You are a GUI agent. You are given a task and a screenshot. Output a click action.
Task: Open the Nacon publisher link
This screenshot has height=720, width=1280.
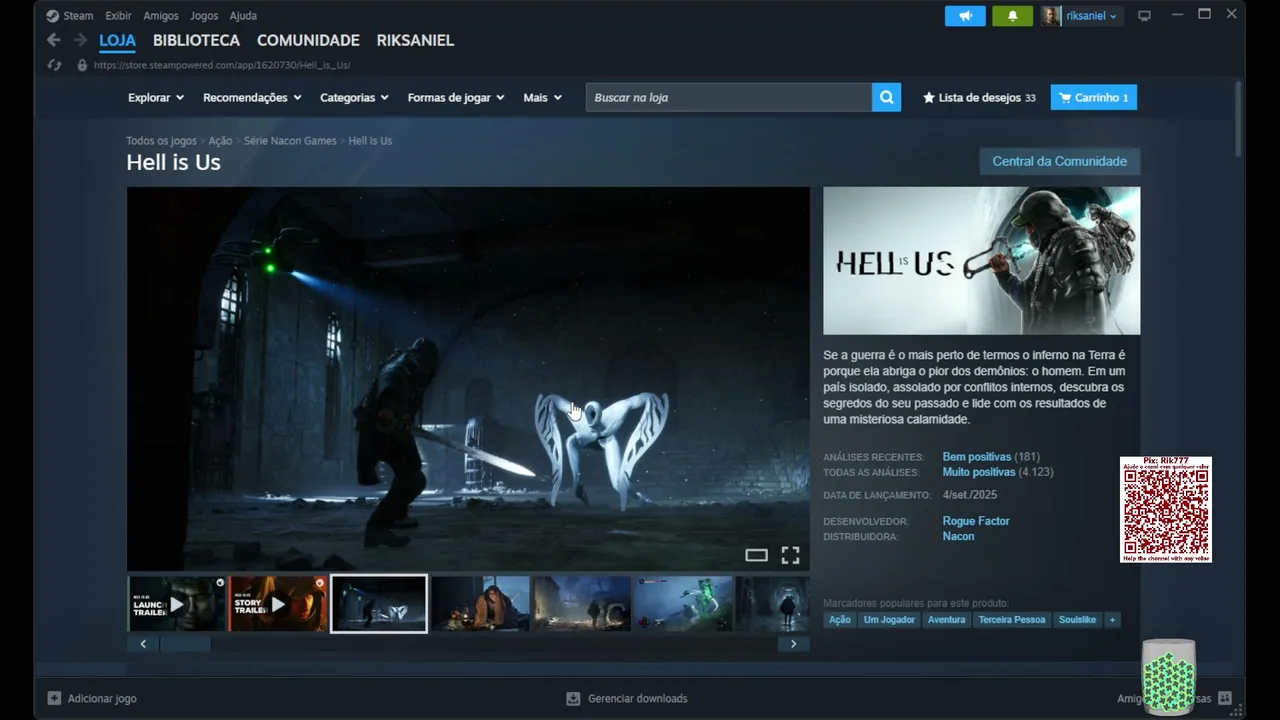(x=958, y=536)
